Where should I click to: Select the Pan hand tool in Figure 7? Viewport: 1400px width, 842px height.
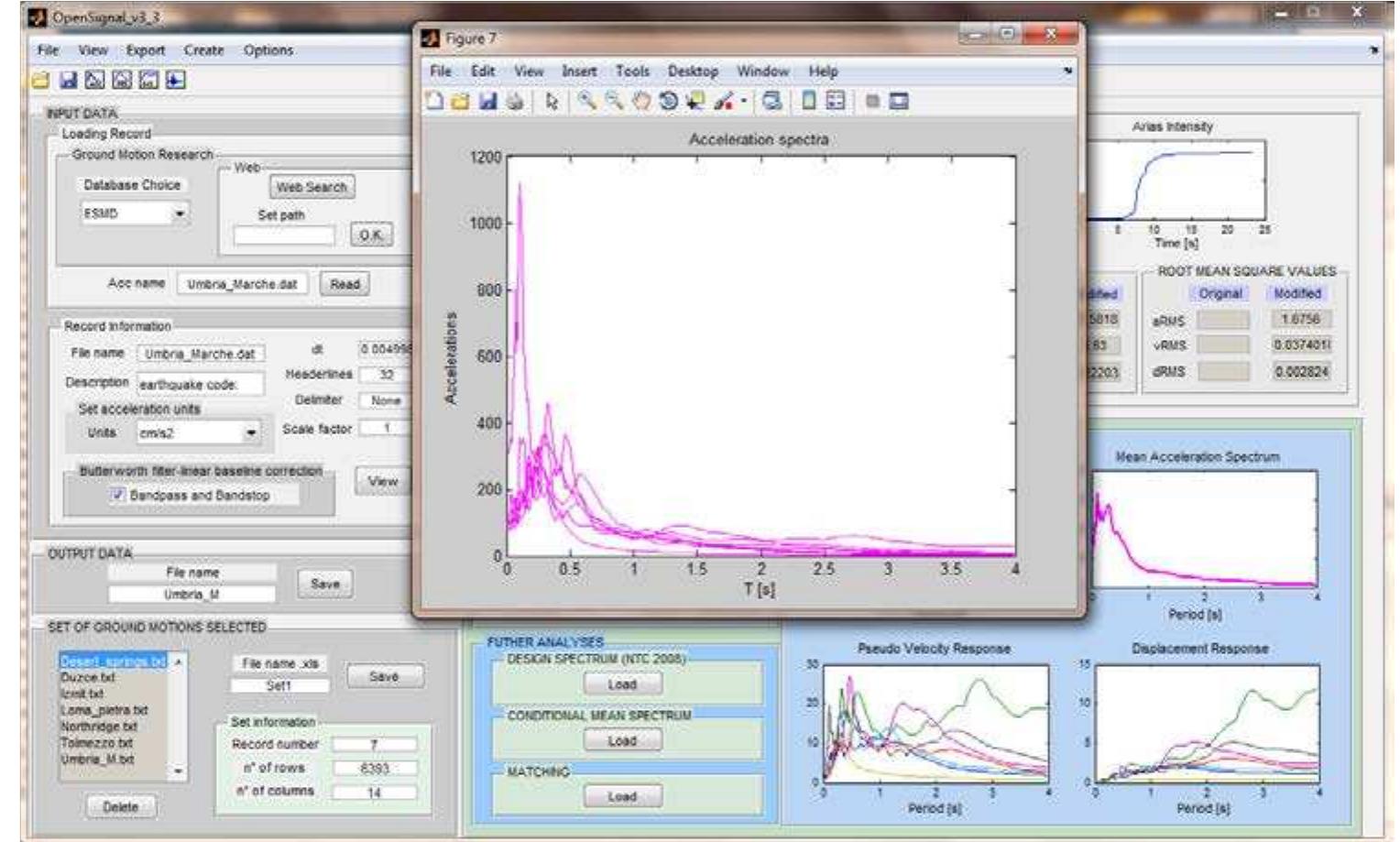pyautogui.click(x=641, y=102)
